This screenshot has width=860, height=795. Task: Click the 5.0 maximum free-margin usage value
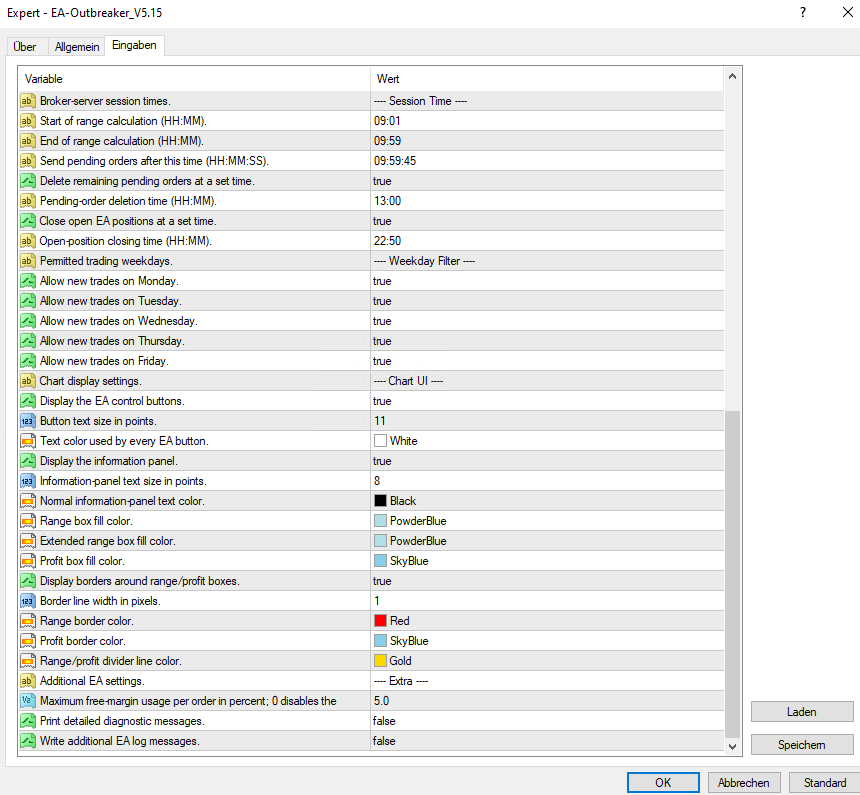click(381, 701)
